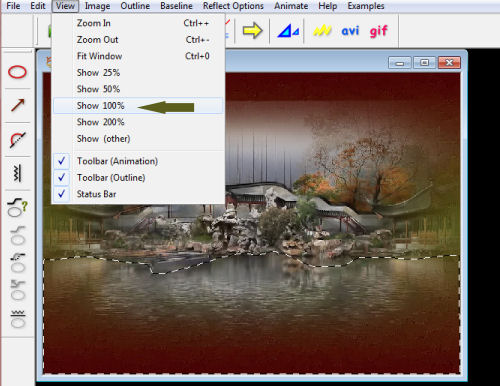This screenshot has height=386, width=500.
Task: Click the blue triangles resize icon
Action: 288,31
